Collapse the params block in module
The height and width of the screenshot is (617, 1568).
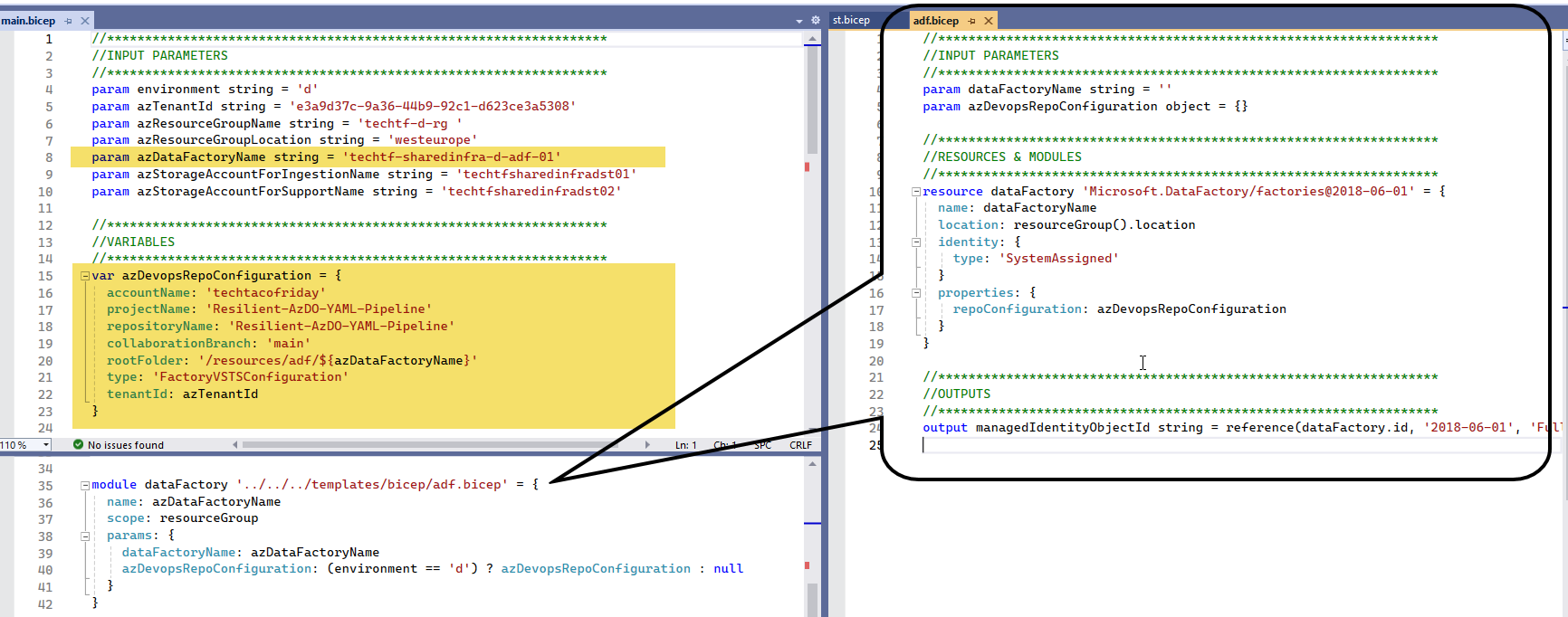[85, 536]
